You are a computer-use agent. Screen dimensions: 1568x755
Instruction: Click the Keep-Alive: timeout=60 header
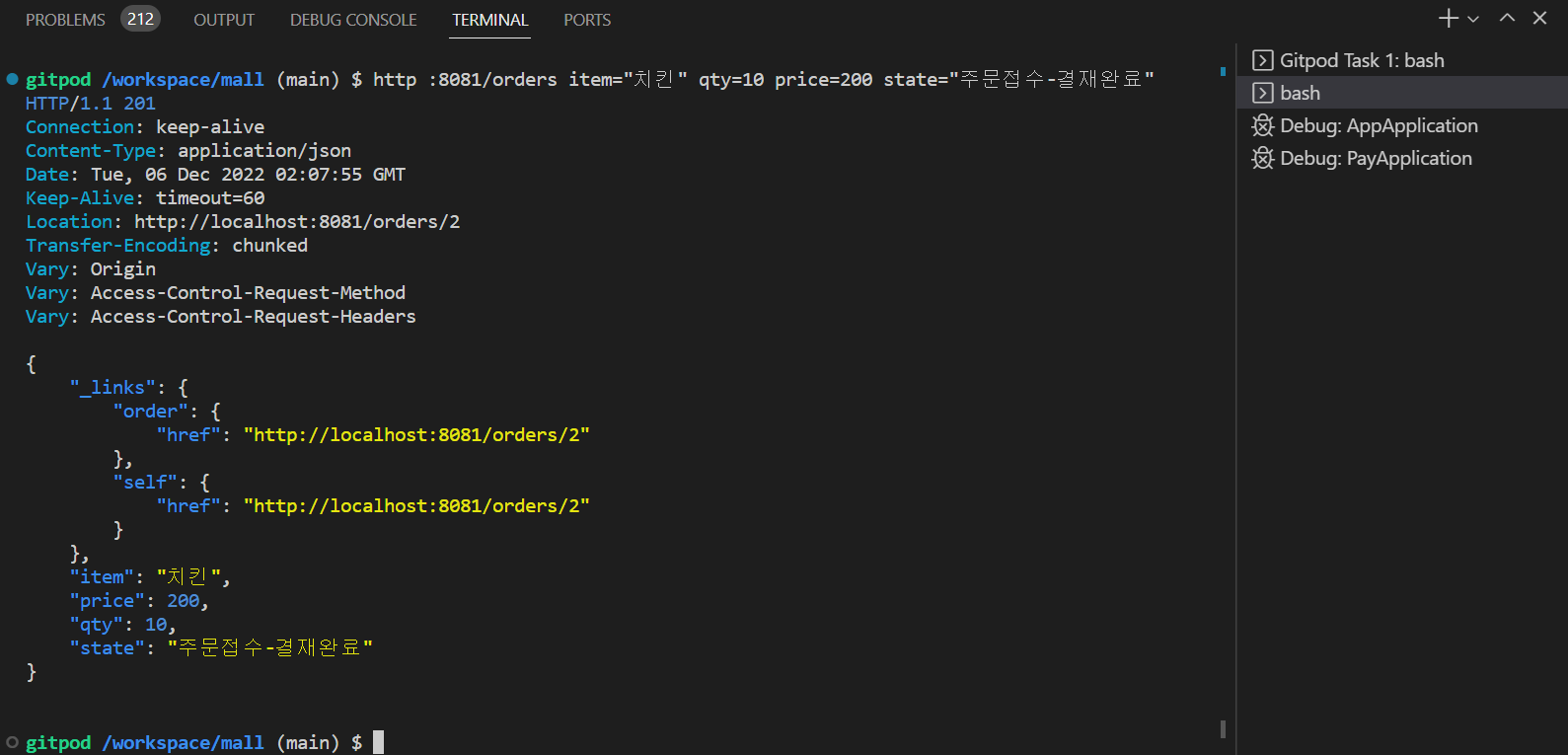[x=145, y=198]
